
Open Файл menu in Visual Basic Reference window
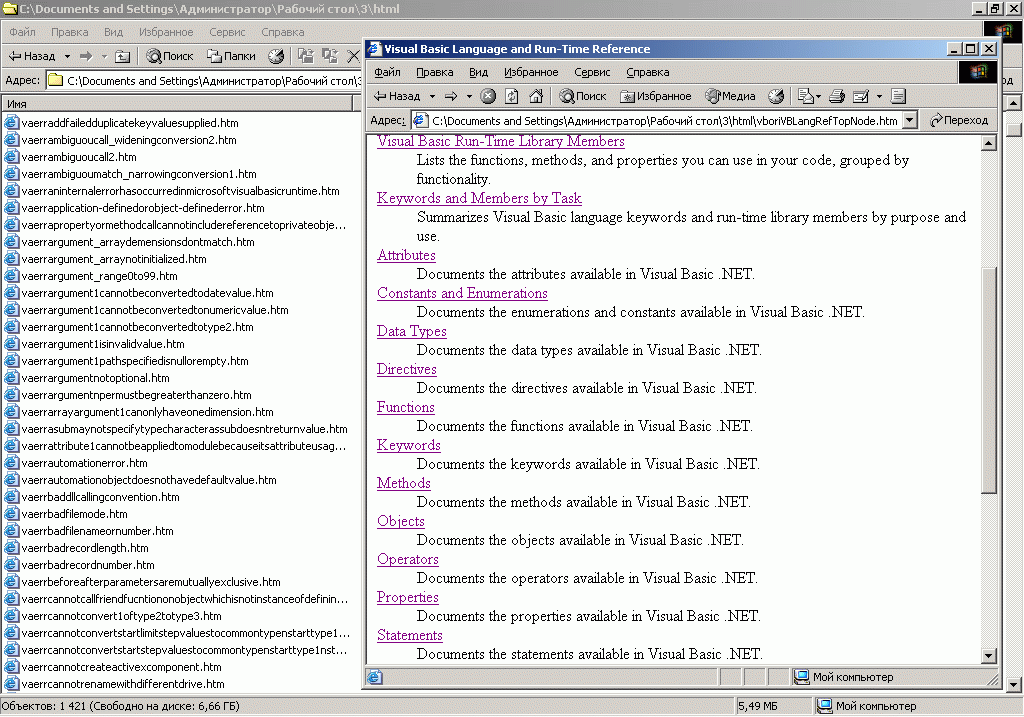[387, 72]
